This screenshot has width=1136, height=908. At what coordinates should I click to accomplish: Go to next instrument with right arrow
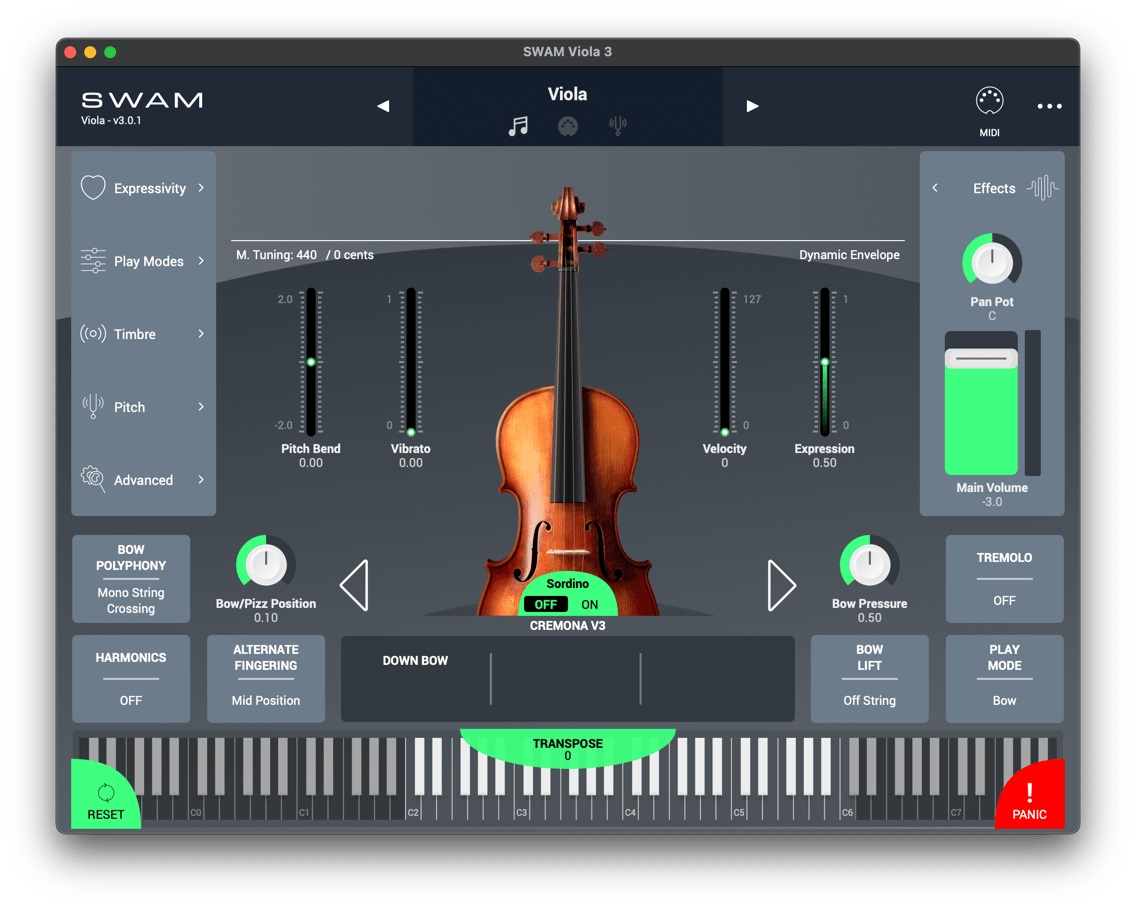pos(753,106)
